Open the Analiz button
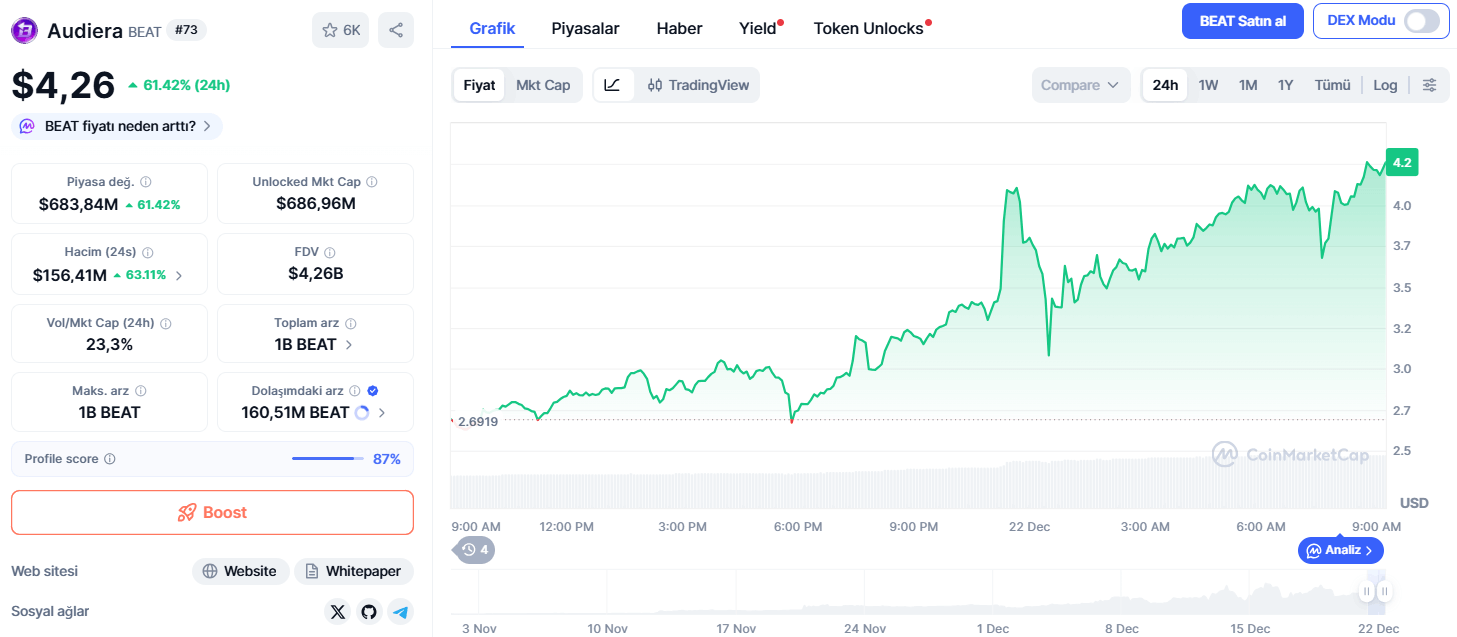 [1341, 550]
